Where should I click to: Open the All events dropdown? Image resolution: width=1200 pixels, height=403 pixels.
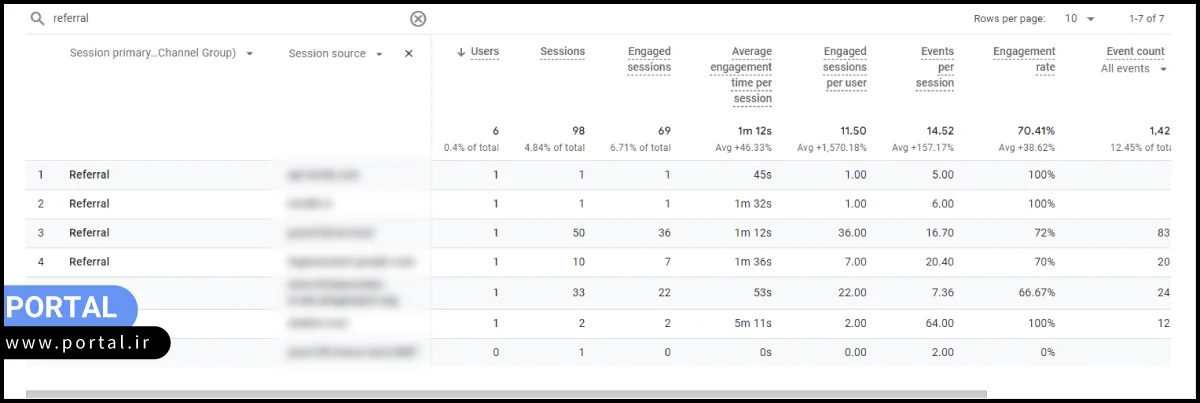point(1134,69)
